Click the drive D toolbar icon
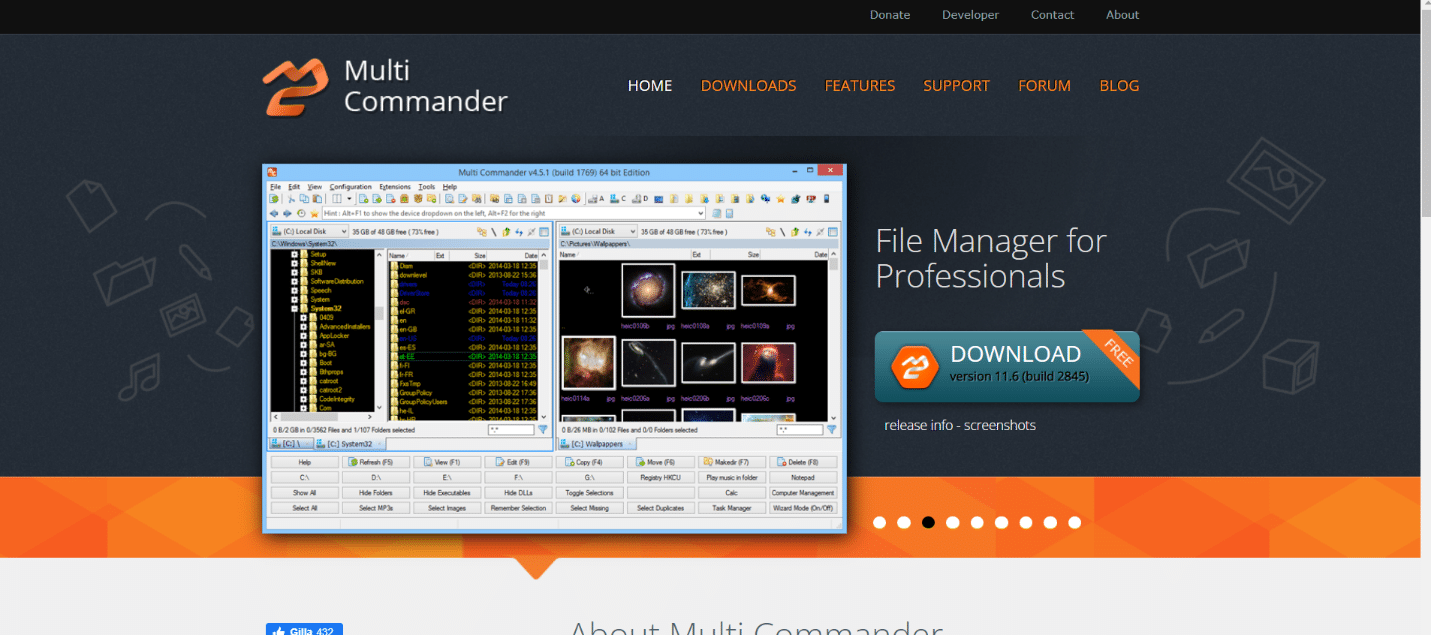Viewport: 1431px width, 635px height. tap(640, 199)
